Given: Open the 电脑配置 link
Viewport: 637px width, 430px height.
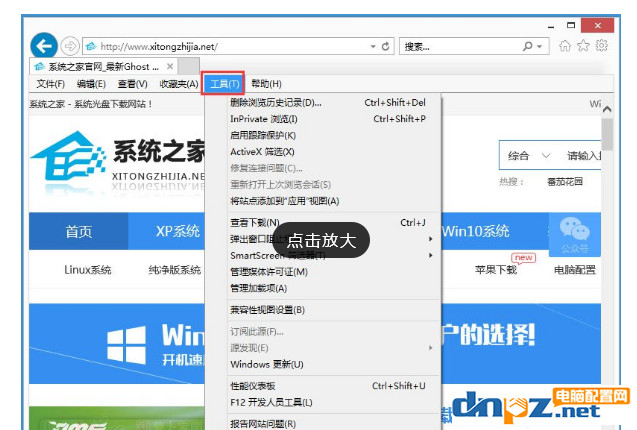Looking at the screenshot, I should pos(575,270).
